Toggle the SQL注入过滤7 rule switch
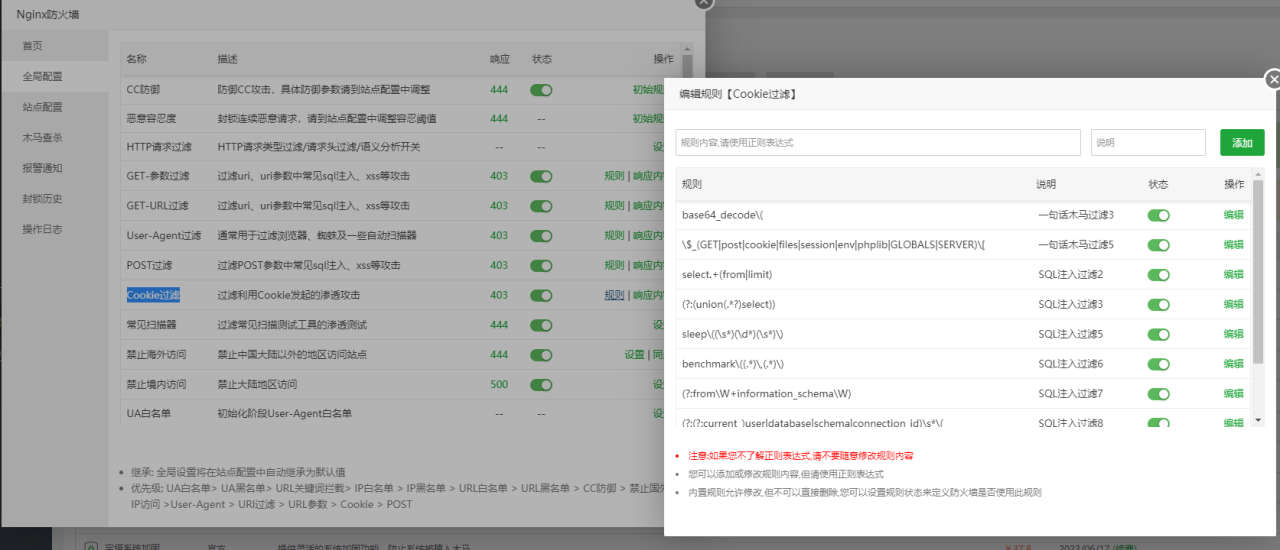 1158,394
